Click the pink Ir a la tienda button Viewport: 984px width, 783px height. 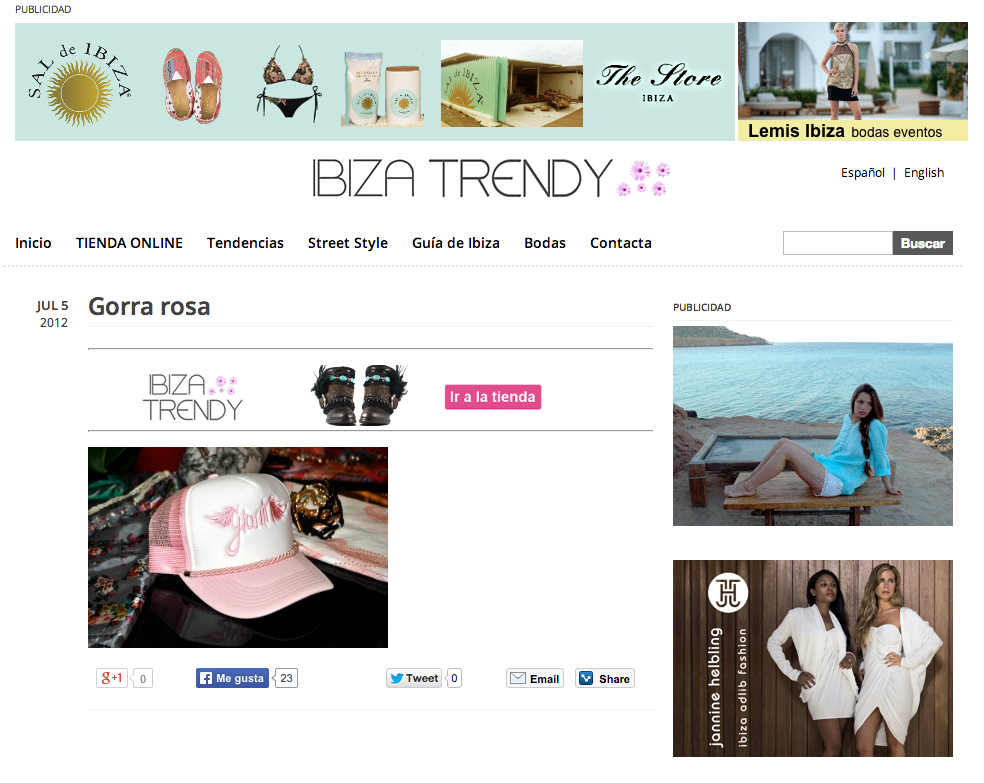click(493, 397)
